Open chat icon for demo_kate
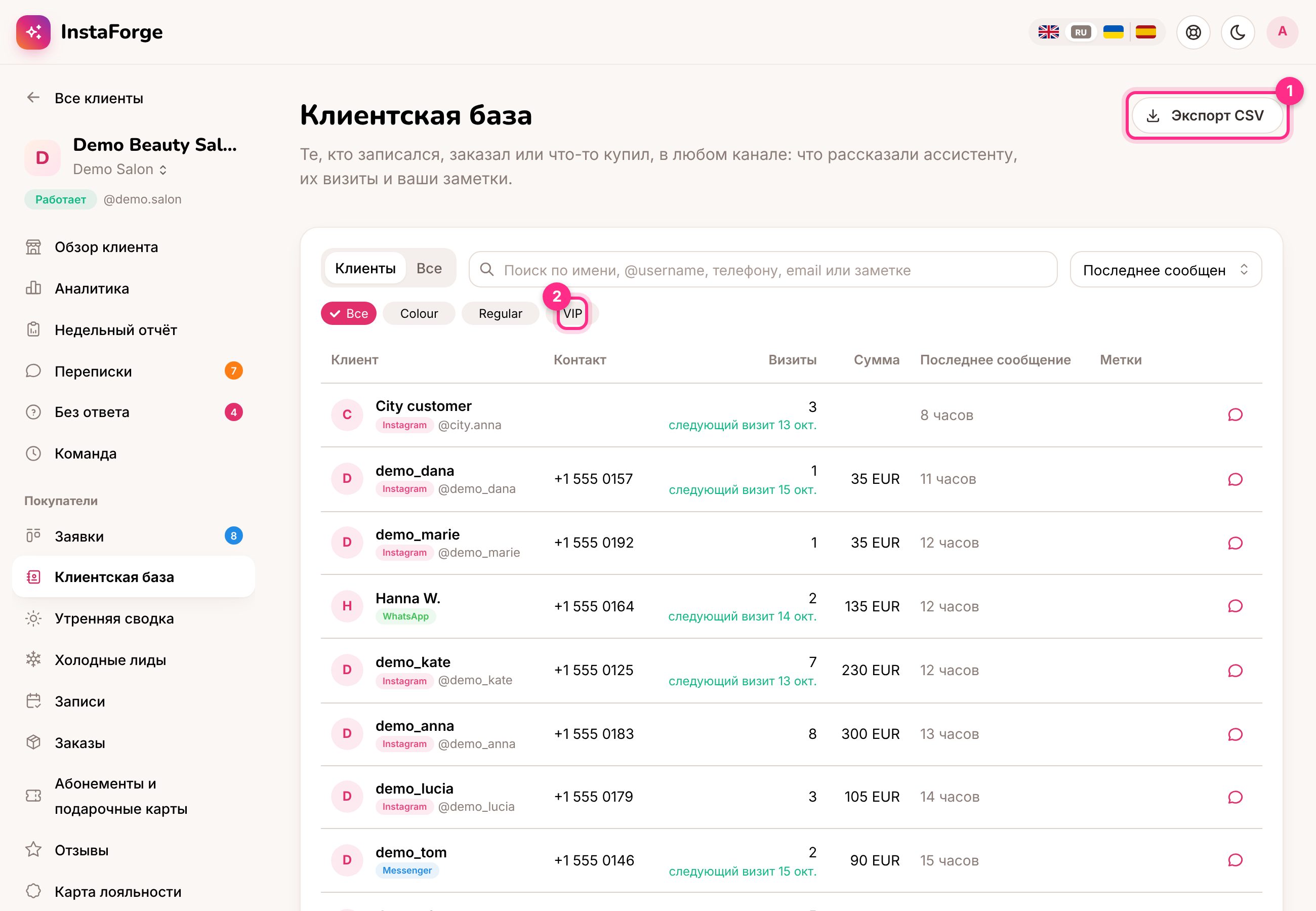1316x911 pixels. pyautogui.click(x=1235, y=671)
